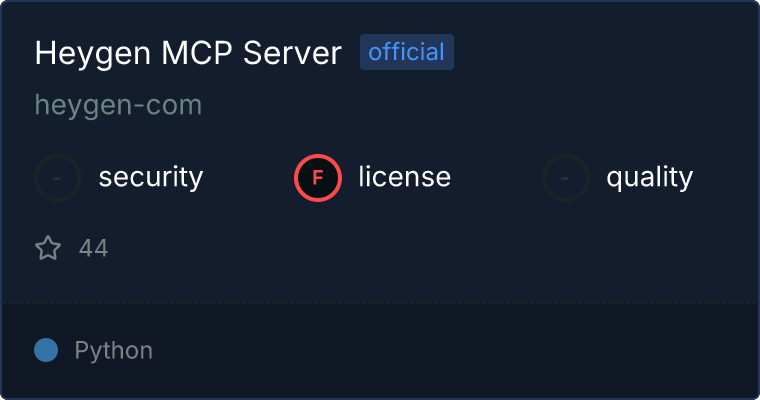Select the quality label
The image size is (760, 400).
pyautogui.click(x=649, y=177)
